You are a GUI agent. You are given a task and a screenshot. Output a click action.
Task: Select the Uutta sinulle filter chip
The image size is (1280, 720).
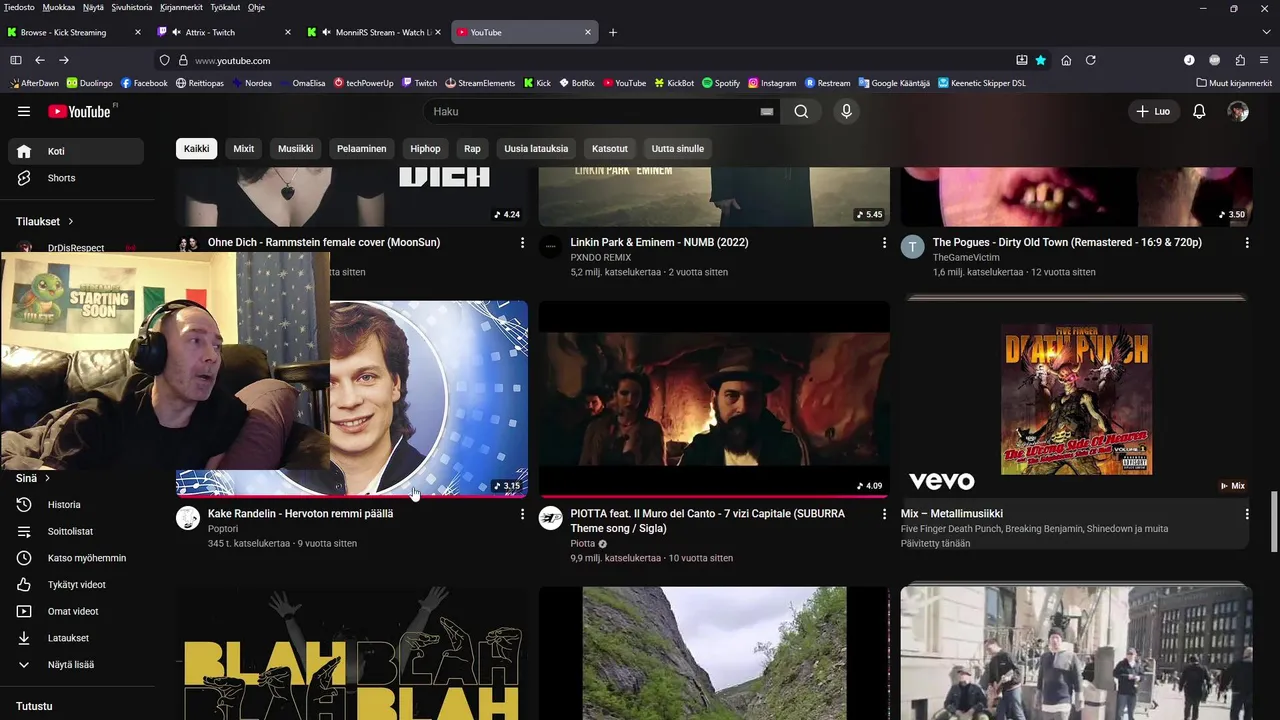678,149
